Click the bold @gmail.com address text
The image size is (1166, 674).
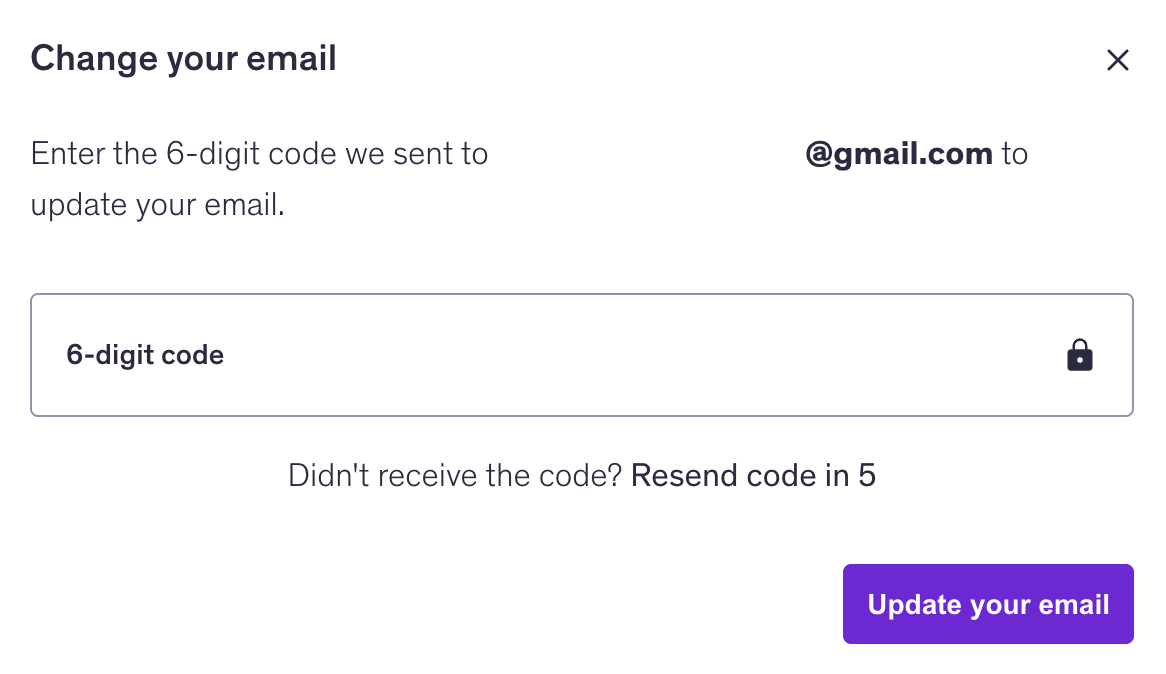click(898, 155)
